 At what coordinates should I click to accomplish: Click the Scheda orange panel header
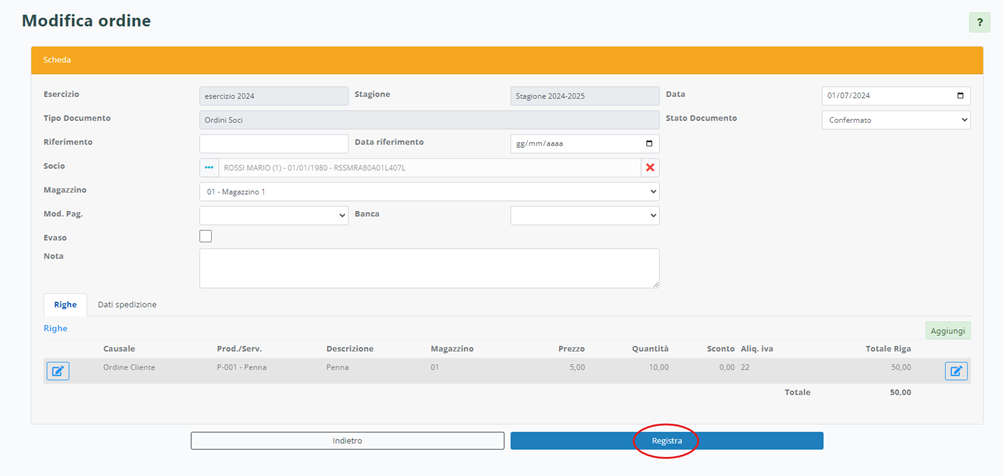tap(500, 60)
